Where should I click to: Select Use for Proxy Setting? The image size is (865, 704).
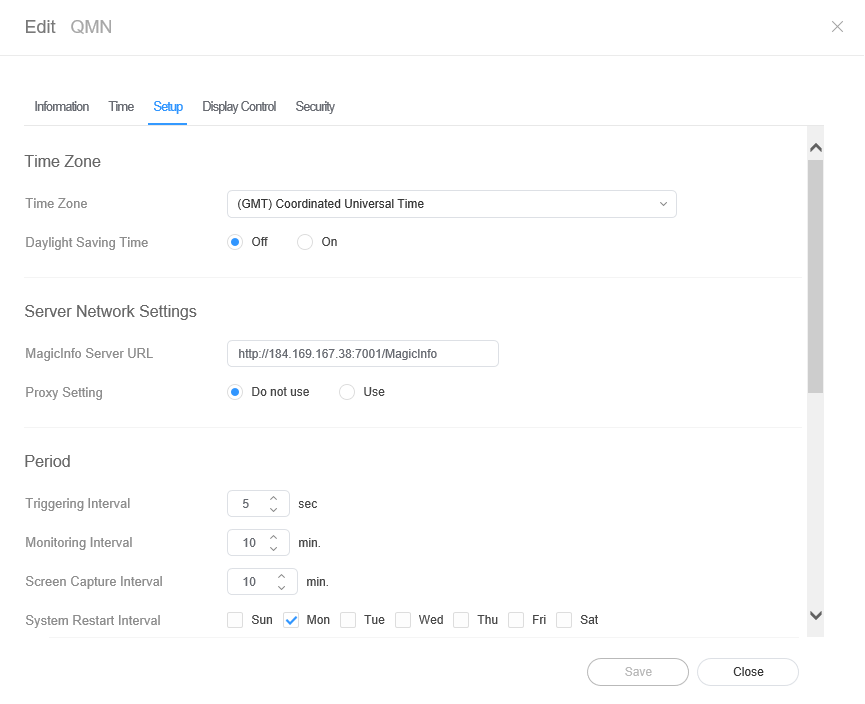347,392
